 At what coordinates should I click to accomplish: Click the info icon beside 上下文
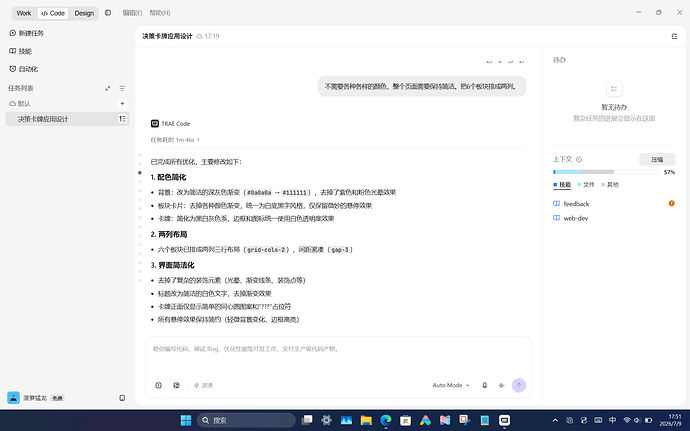point(579,159)
